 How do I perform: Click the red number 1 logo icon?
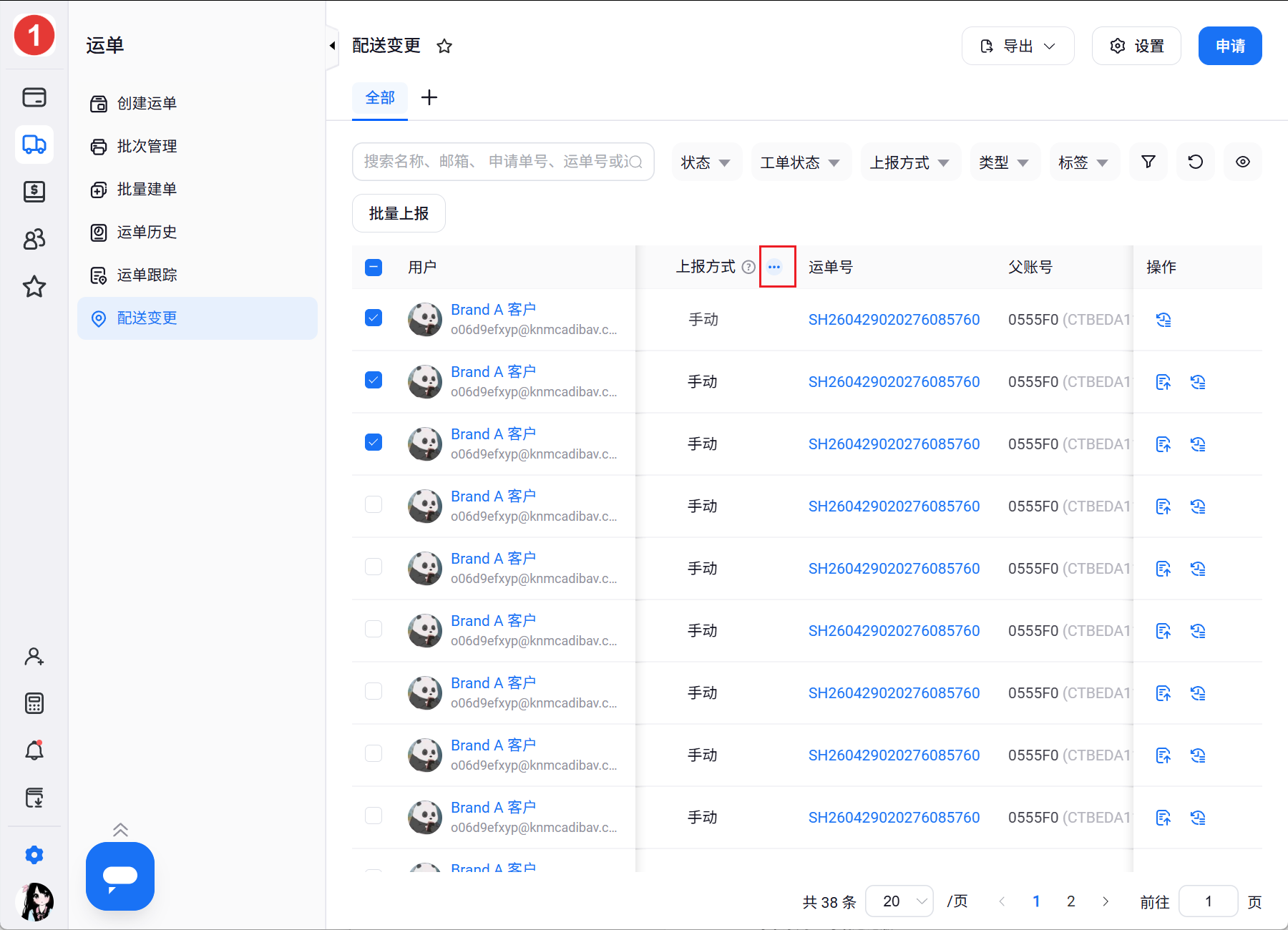(x=34, y=35)
